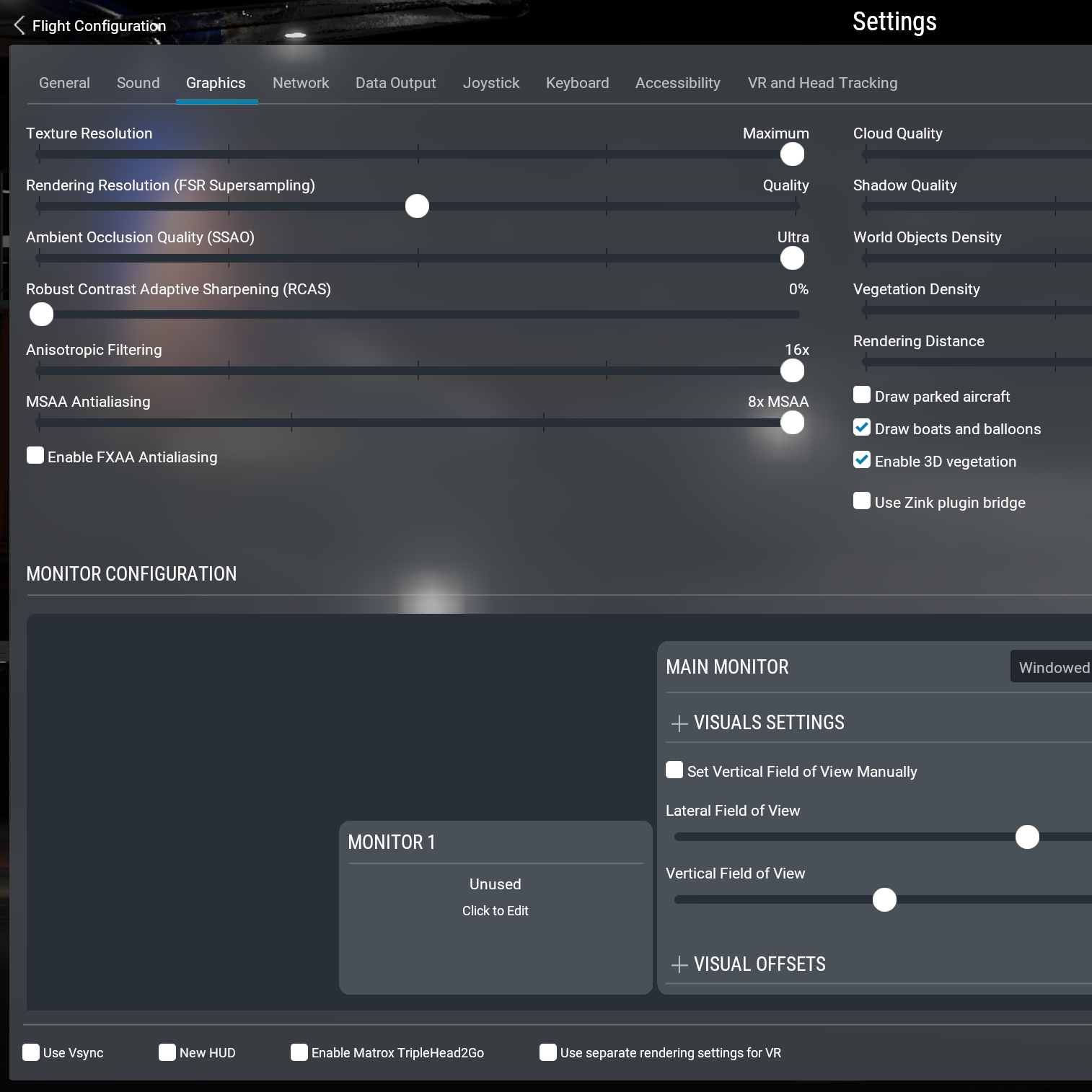Go back using the Flight Configuration arrow
Screen dimensions: 1092x1092
(x=19, y=26)
